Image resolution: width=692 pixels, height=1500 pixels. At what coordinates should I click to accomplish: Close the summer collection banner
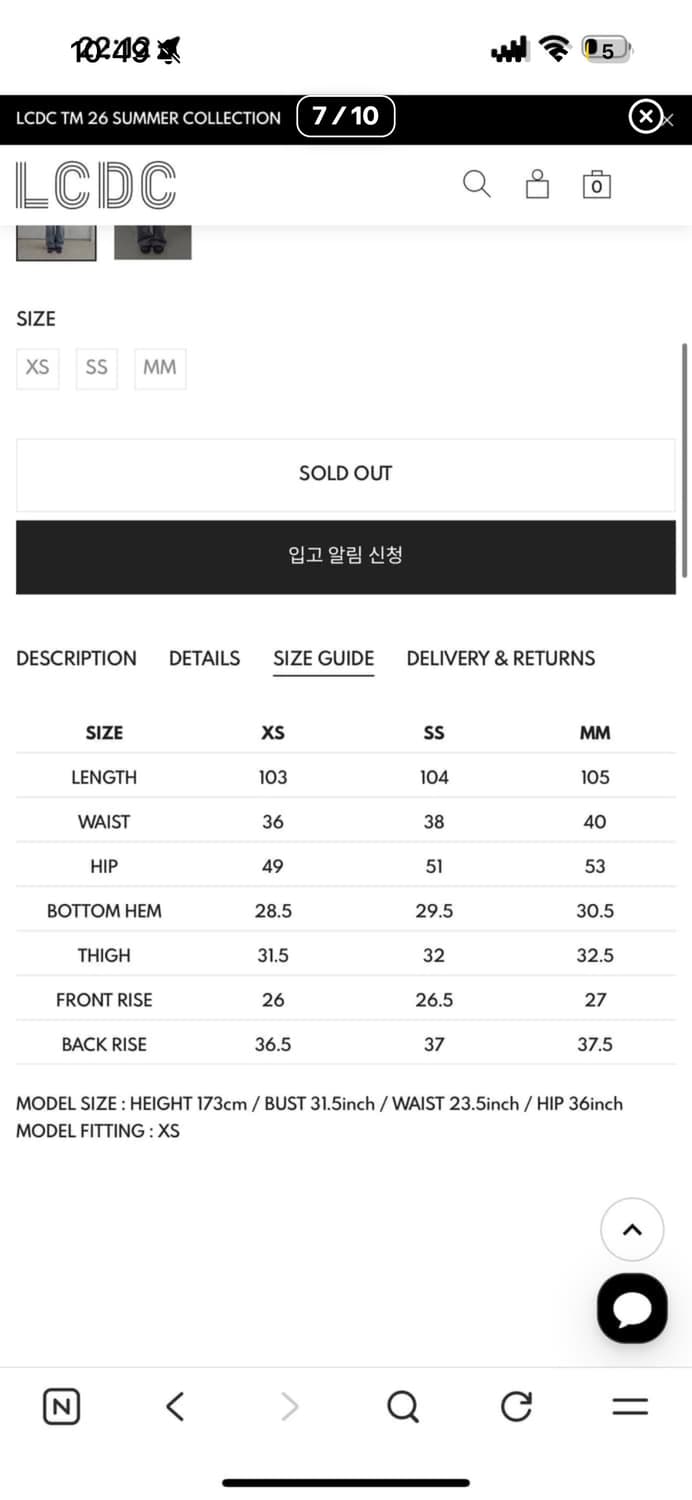[x=646, y=117]
